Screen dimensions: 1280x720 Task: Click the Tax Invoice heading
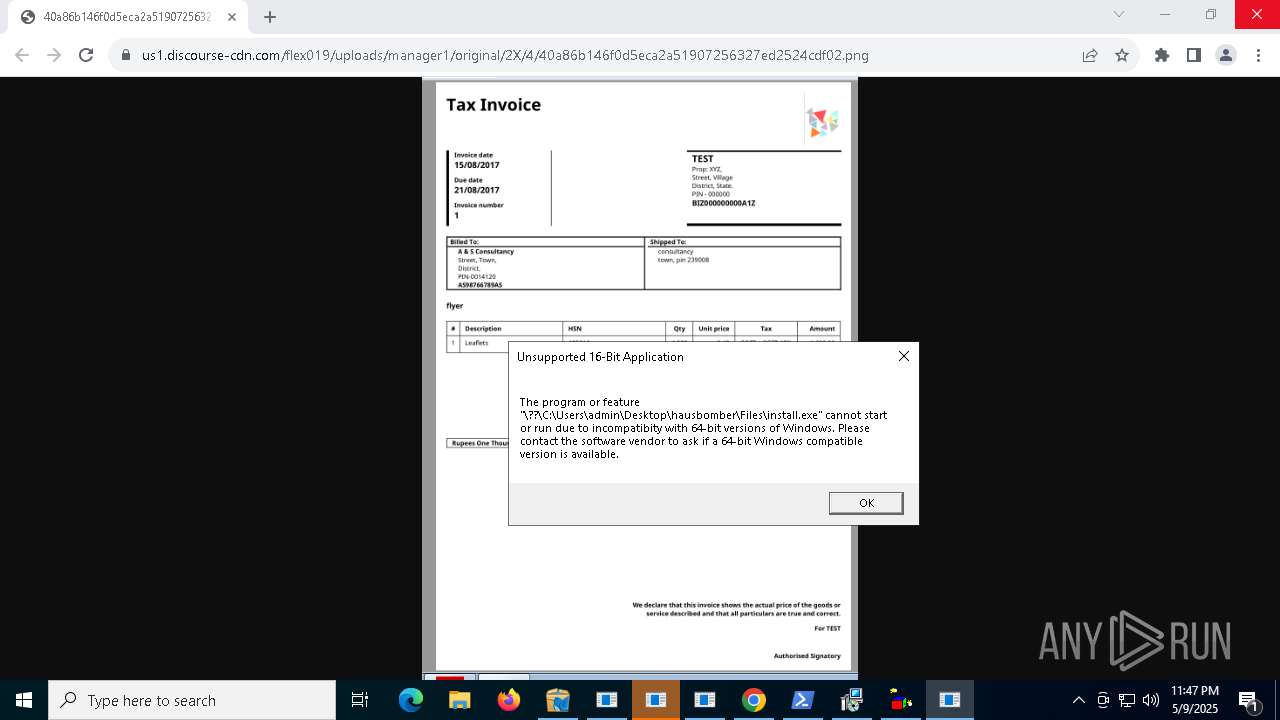coord(493,105)
